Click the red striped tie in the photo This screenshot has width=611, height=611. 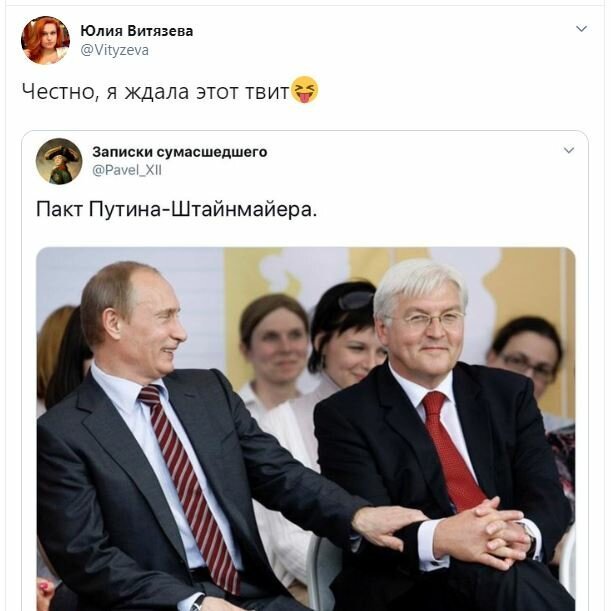(188, 486)
